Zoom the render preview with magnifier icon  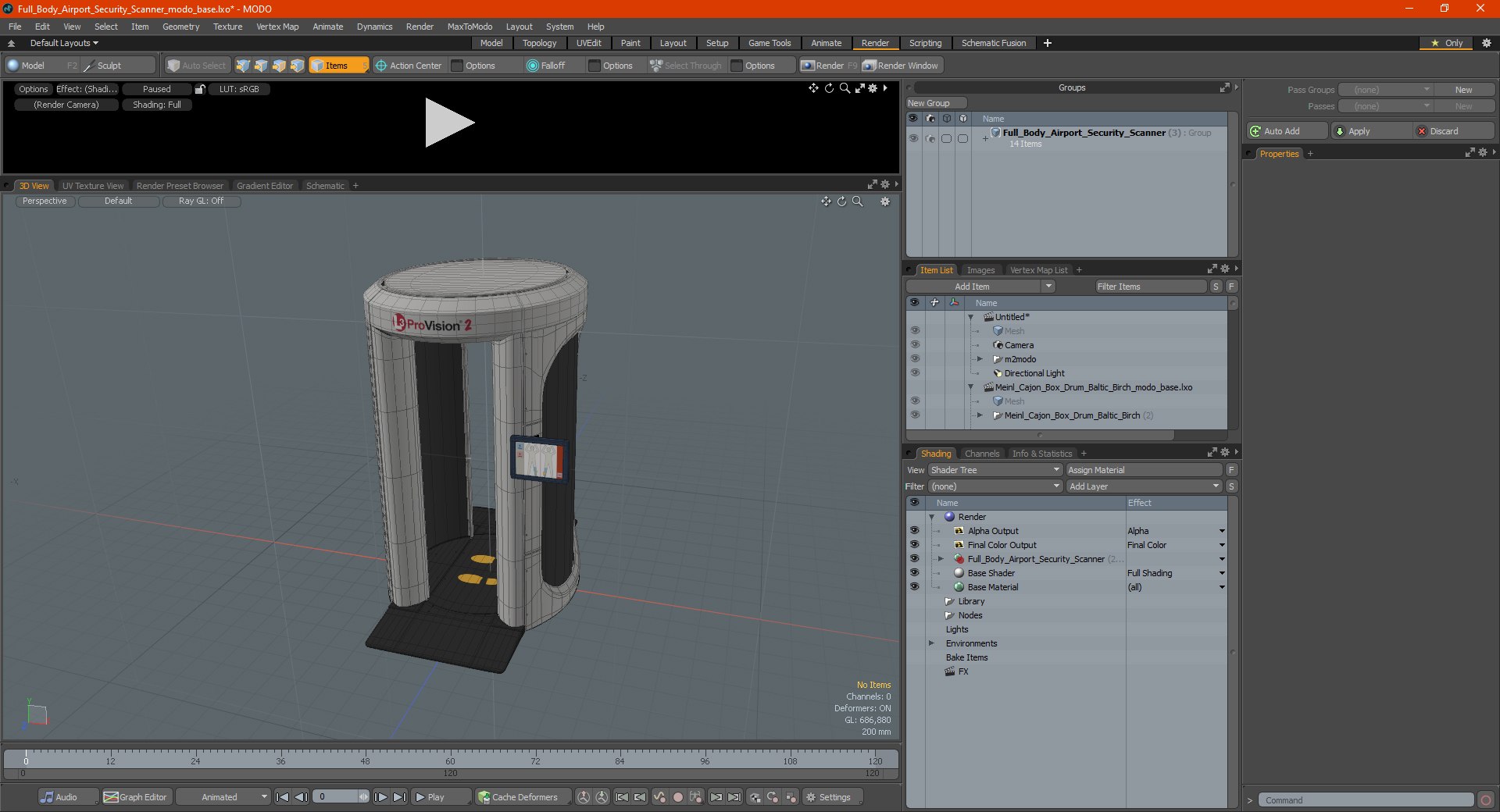click(845, 88)
